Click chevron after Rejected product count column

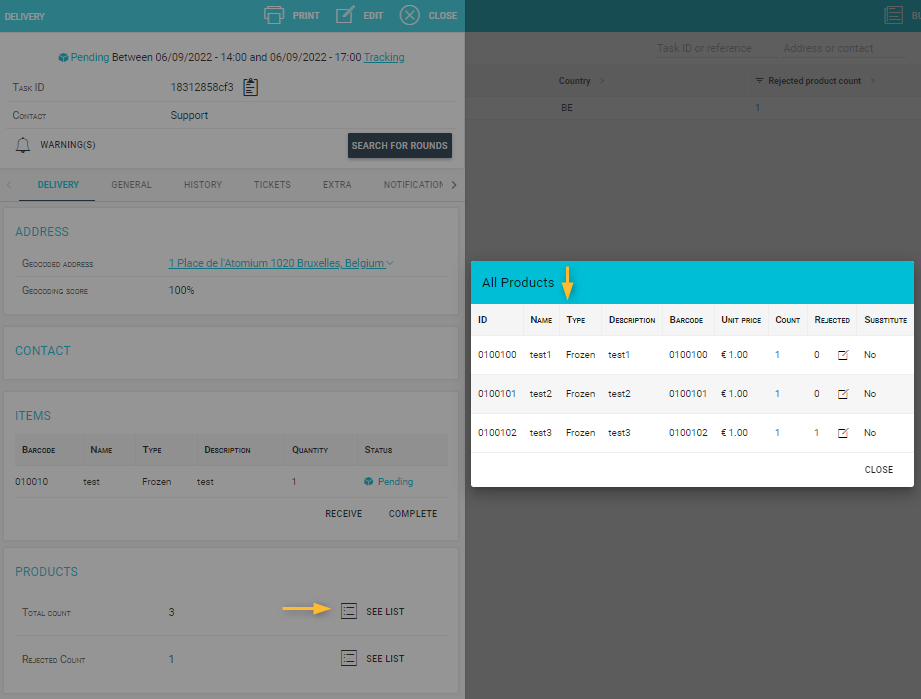(x=872, y=80)
